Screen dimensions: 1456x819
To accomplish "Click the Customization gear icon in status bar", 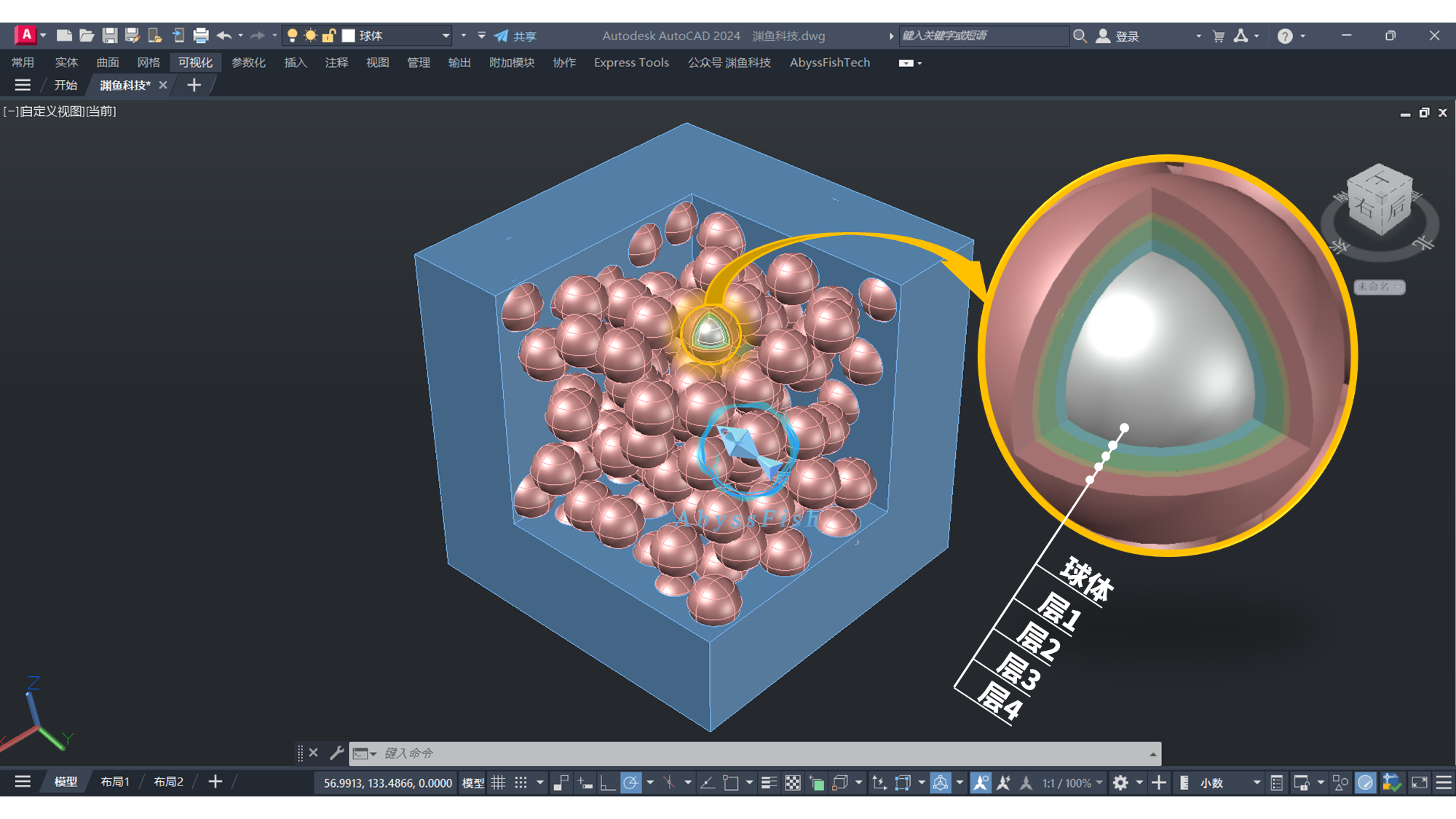I will click(1120, 783).
